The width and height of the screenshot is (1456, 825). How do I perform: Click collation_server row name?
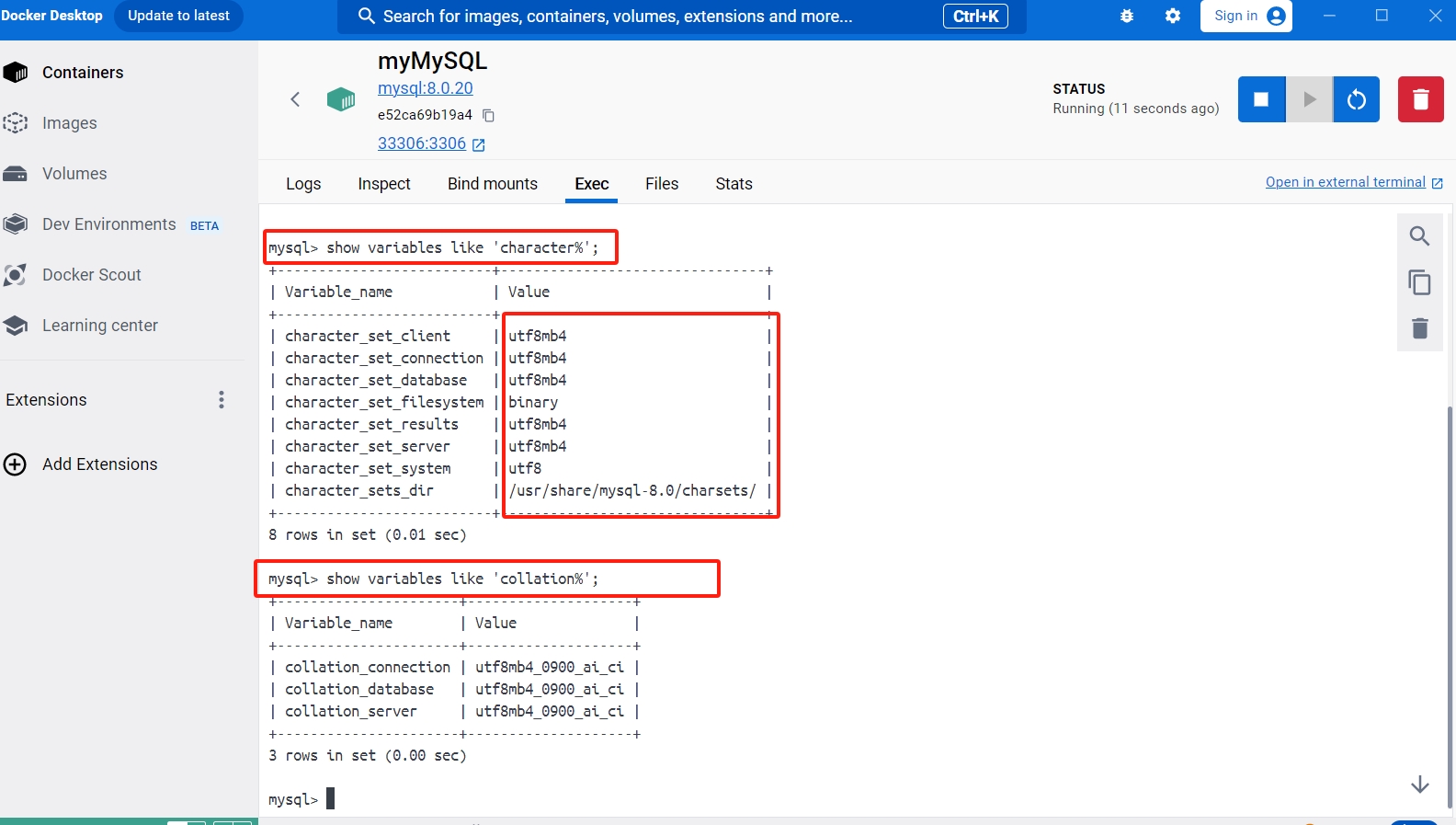click(350, 711)
